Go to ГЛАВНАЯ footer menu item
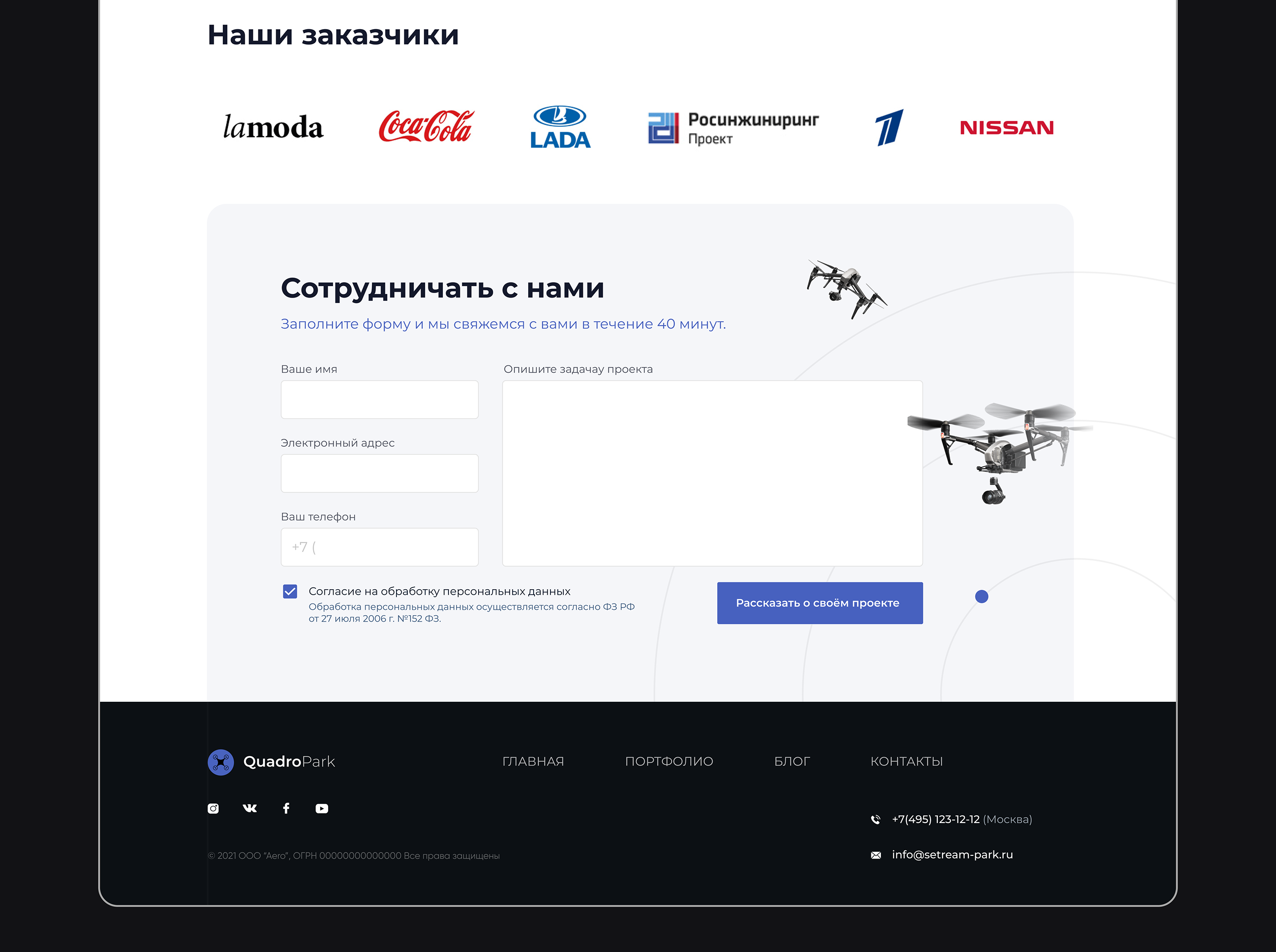Viewport: 1276px width, 952px height. tap(533, 761)
